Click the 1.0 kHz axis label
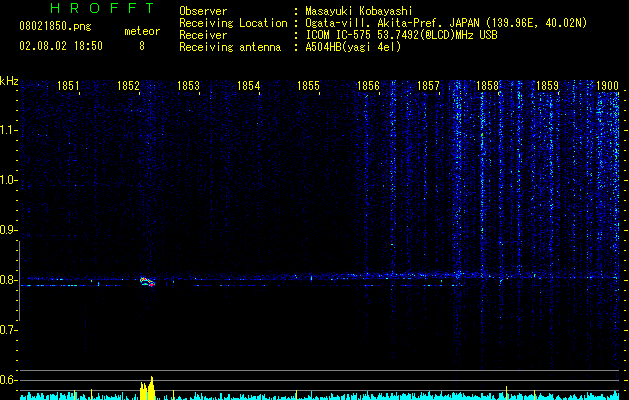This screenshot has width=629, height=400. (8, 180)
